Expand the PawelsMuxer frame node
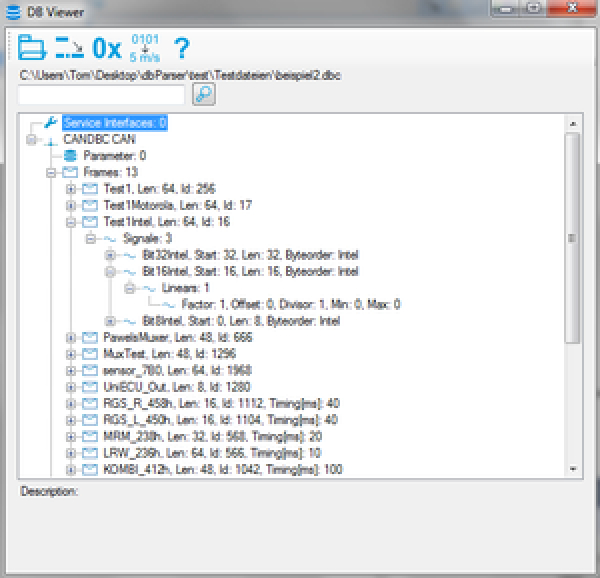The image size is (600, 578). 71,338
